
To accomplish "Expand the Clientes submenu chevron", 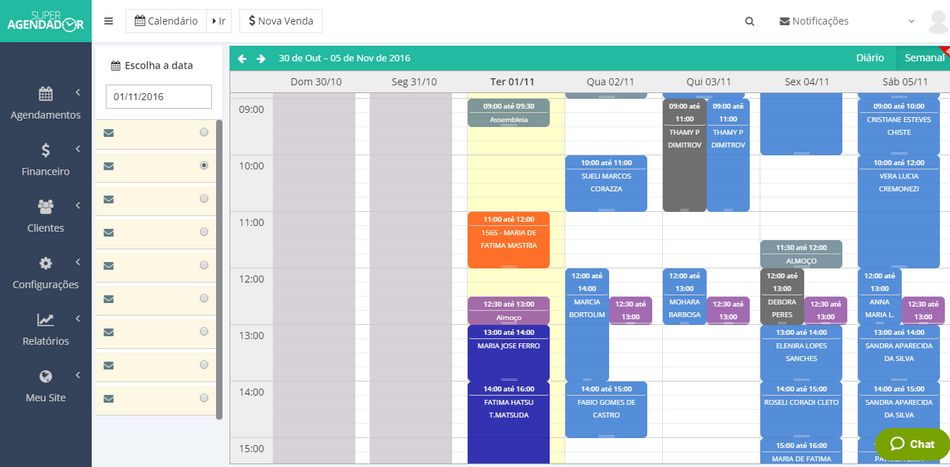I will tap(78, 205).
